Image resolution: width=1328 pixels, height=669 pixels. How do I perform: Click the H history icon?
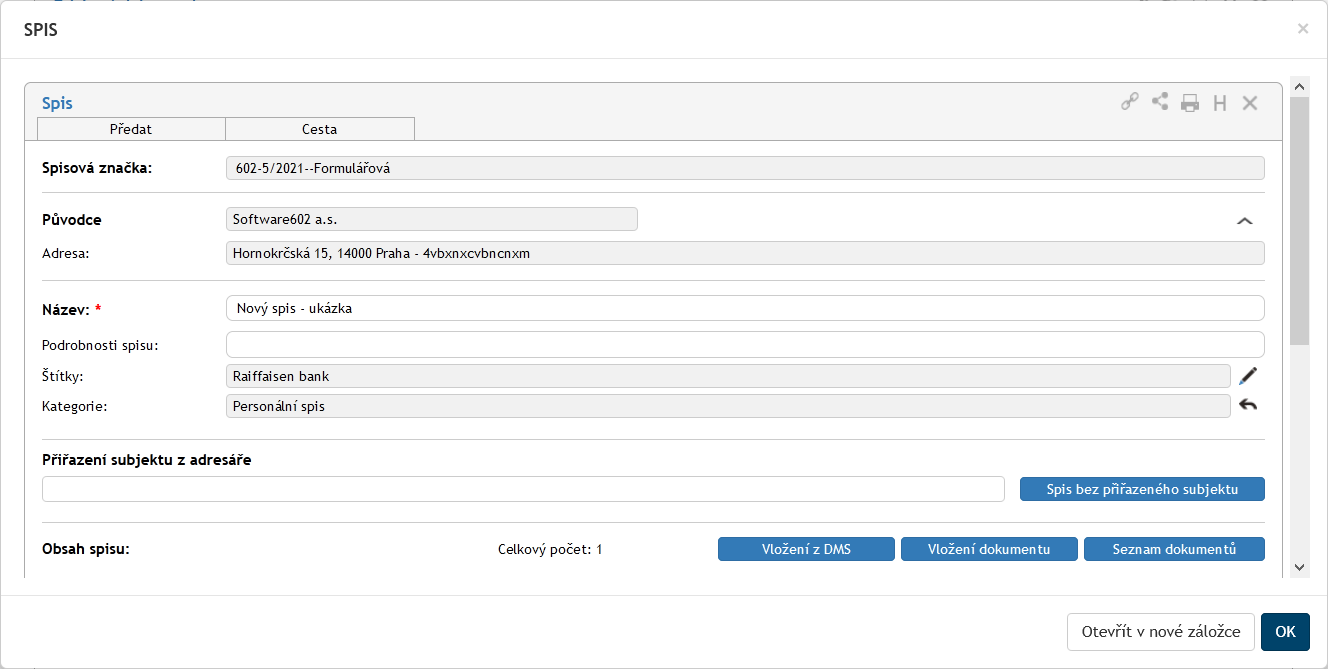[1220, 103]
